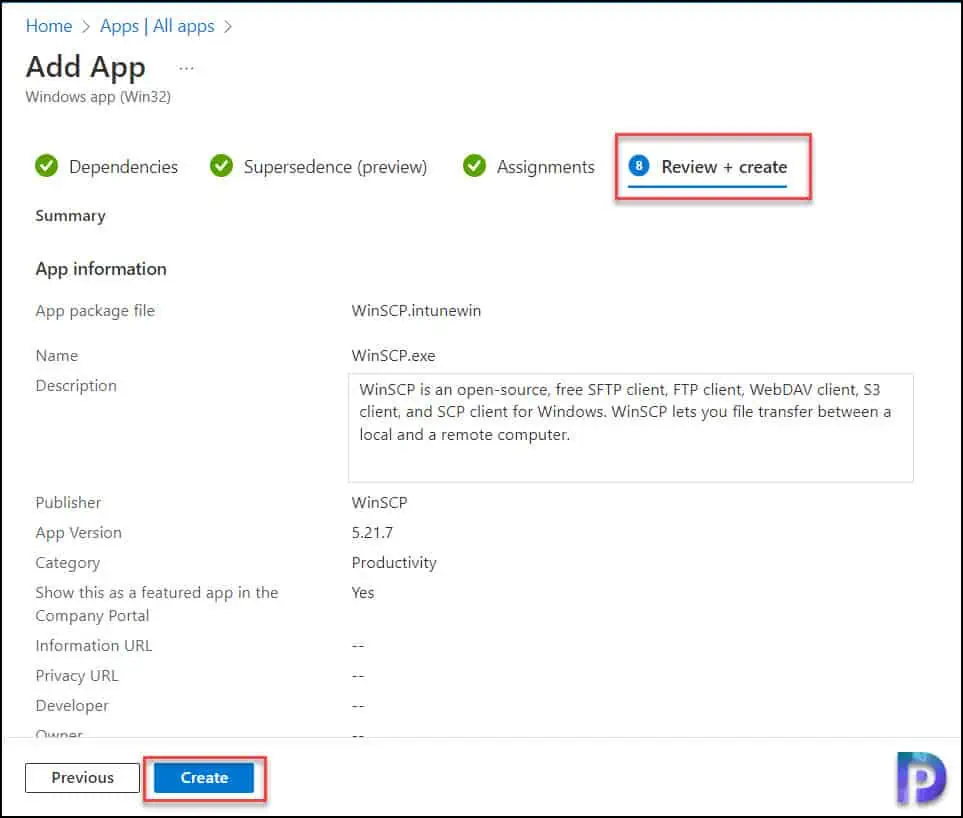Click the Developer label

(x=72, y=706)
